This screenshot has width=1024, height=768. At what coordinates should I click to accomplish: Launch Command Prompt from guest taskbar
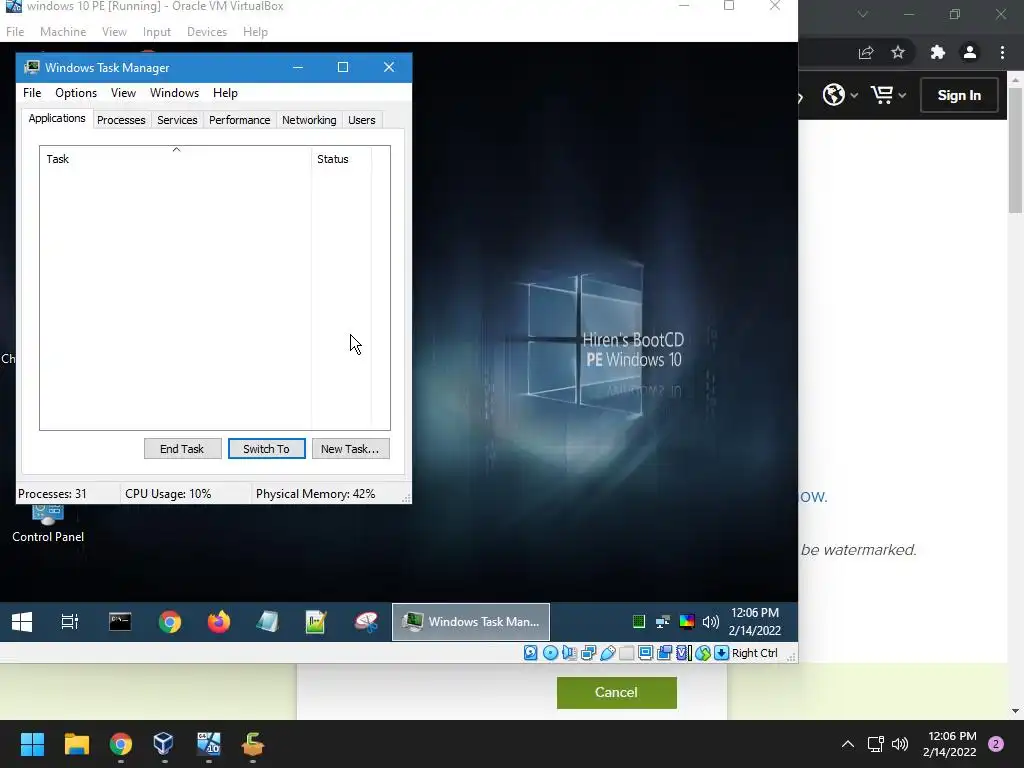click(x=120, y=622)
